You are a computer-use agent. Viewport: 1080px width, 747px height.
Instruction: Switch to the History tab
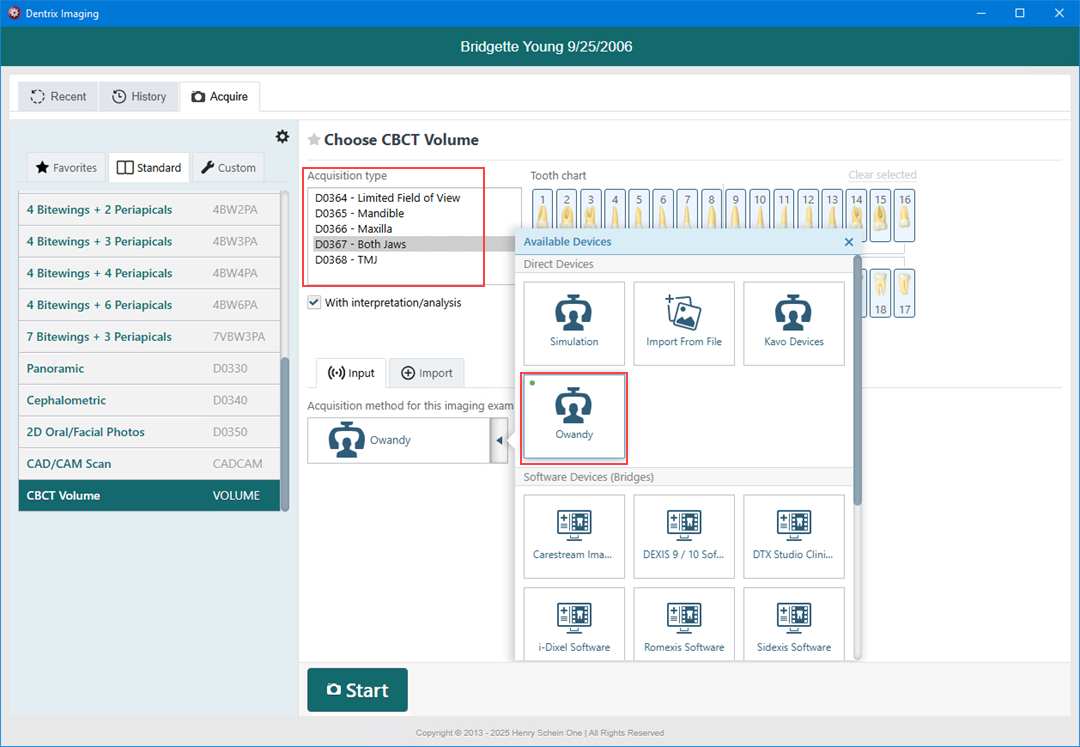point(139,96)
